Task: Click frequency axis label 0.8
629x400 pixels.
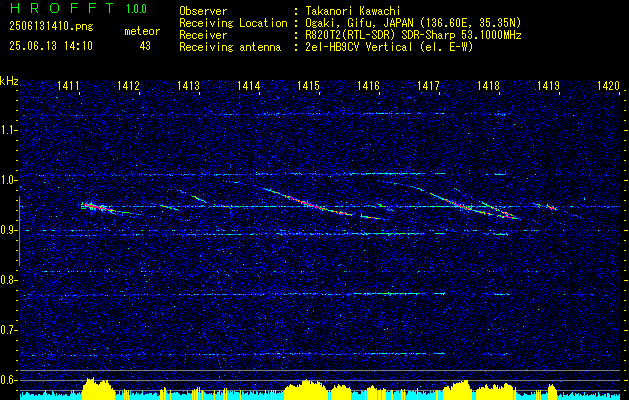Action: tap(8, 280)
